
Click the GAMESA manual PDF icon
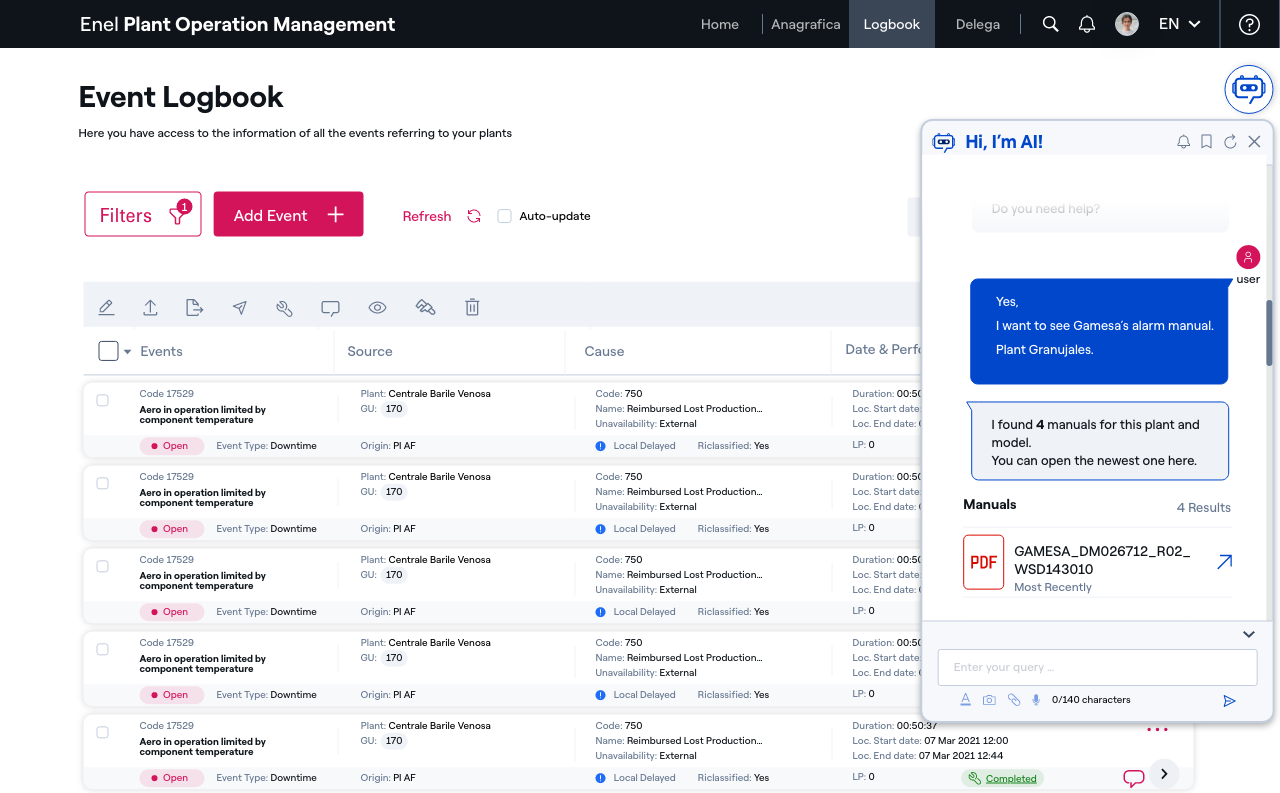pos(983,562)
